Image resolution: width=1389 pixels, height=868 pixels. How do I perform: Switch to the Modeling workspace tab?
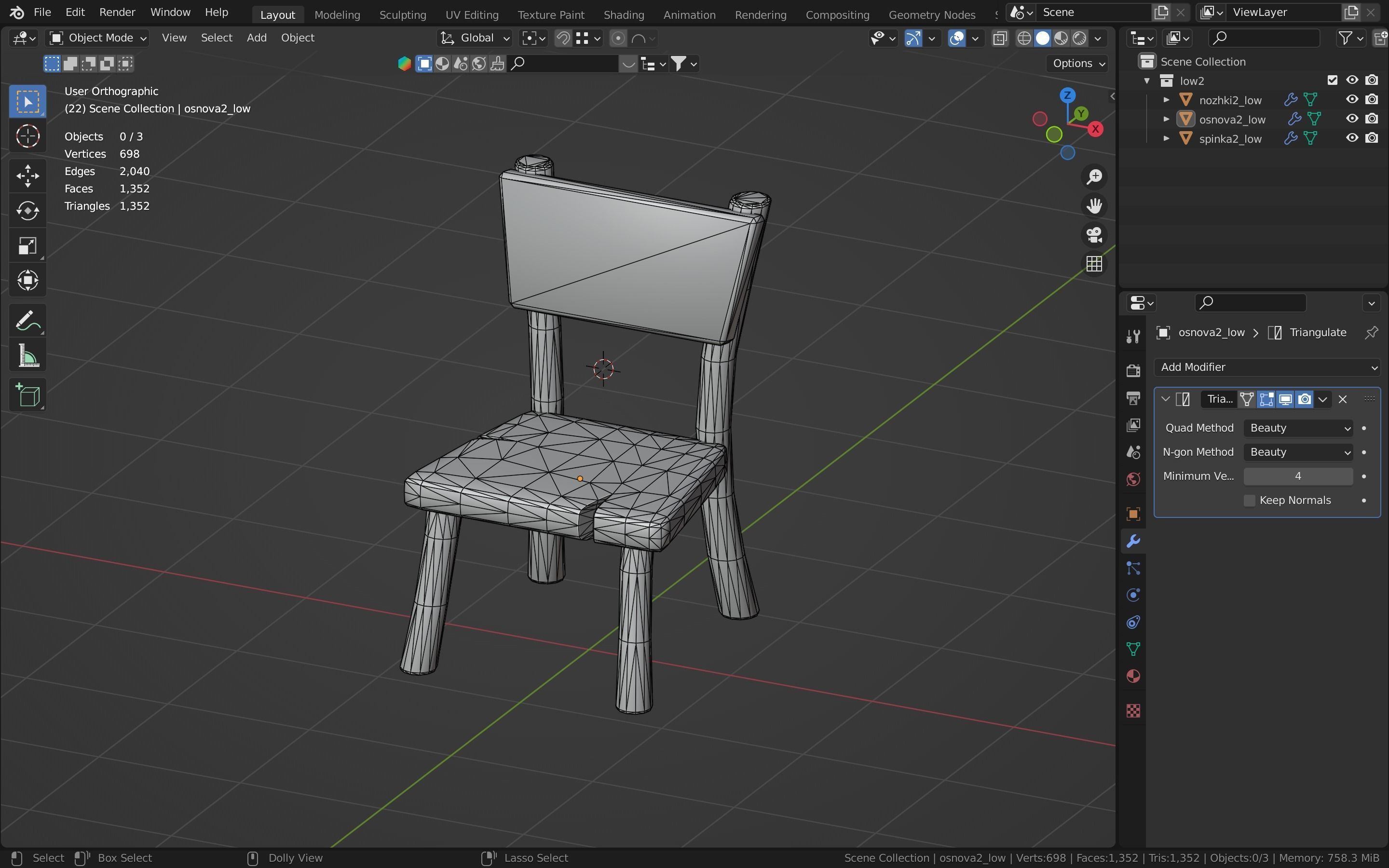[x=337, y=14]
